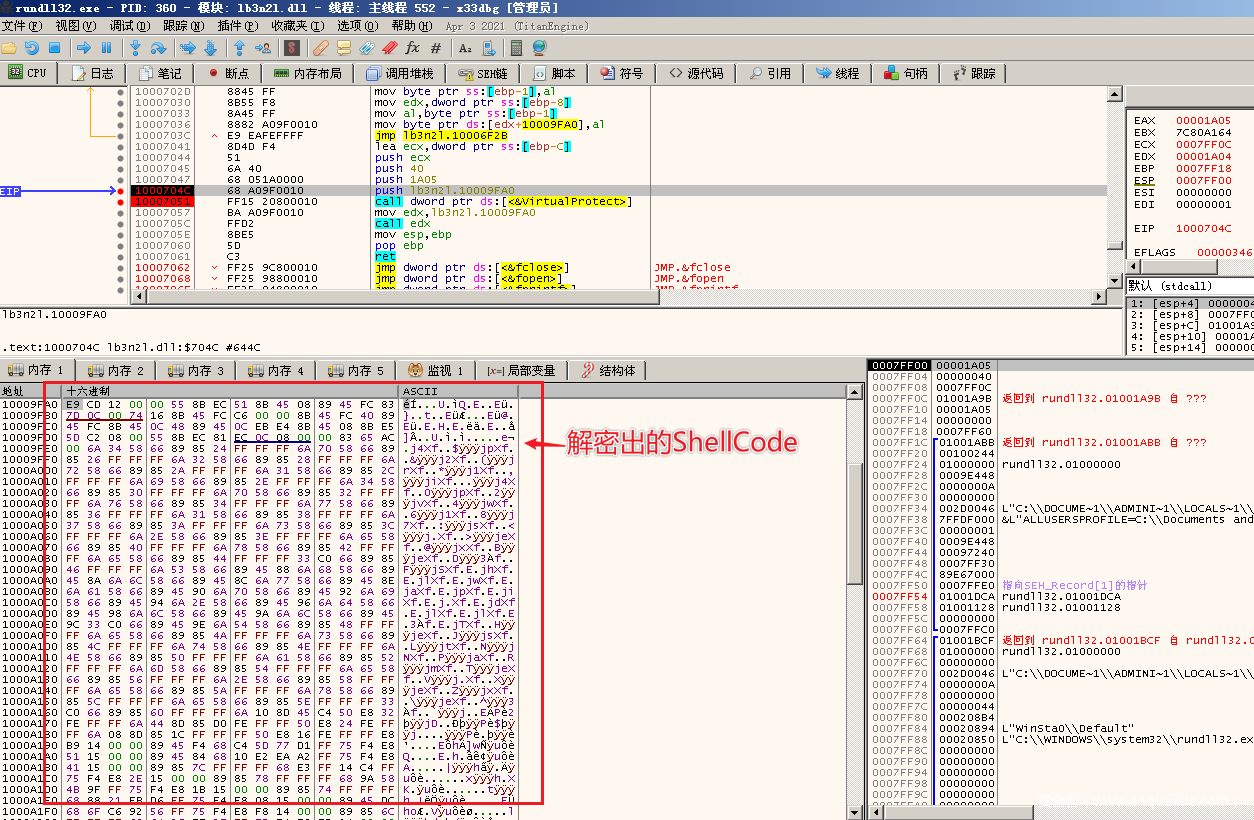The width and height of the screenshot is (1254, 820).
Task: Switch to the 调用堆栈 call stack tab
Action: coord(400,73)
